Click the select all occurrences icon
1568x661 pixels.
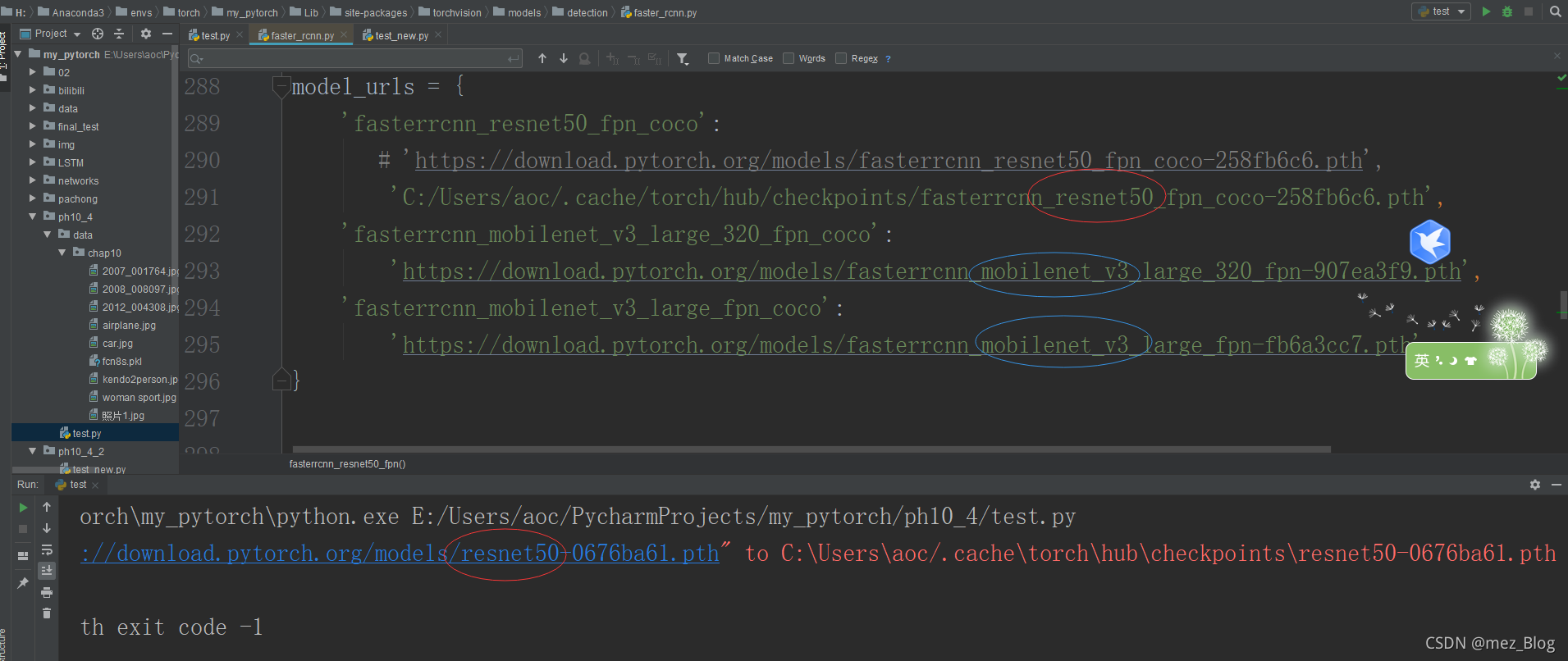tap(654, 58)
